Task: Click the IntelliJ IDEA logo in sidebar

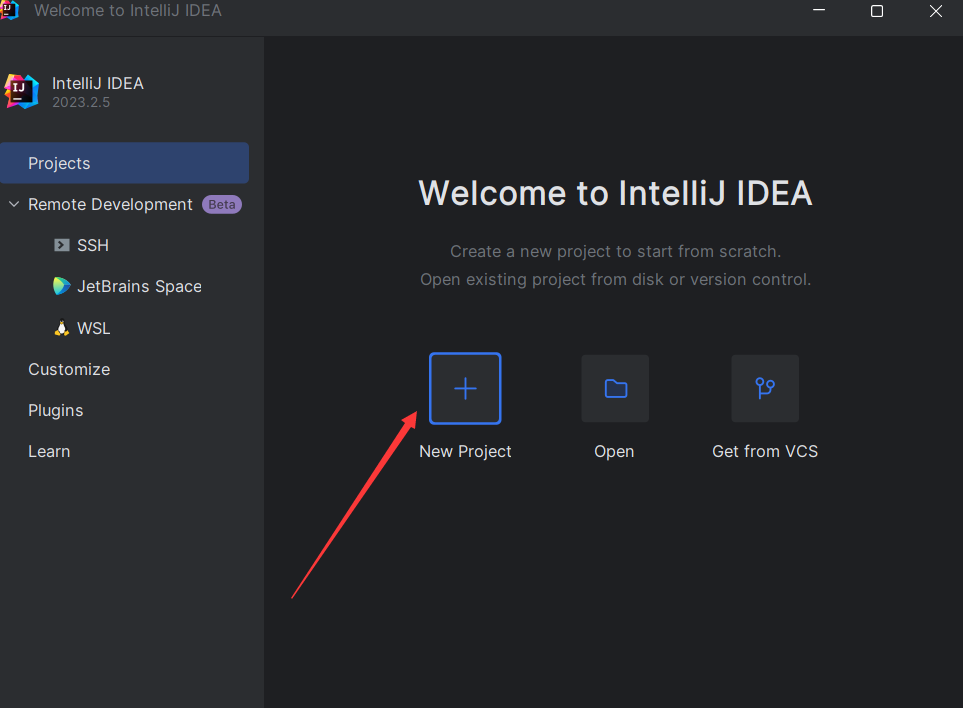Action: coord(21,91)
